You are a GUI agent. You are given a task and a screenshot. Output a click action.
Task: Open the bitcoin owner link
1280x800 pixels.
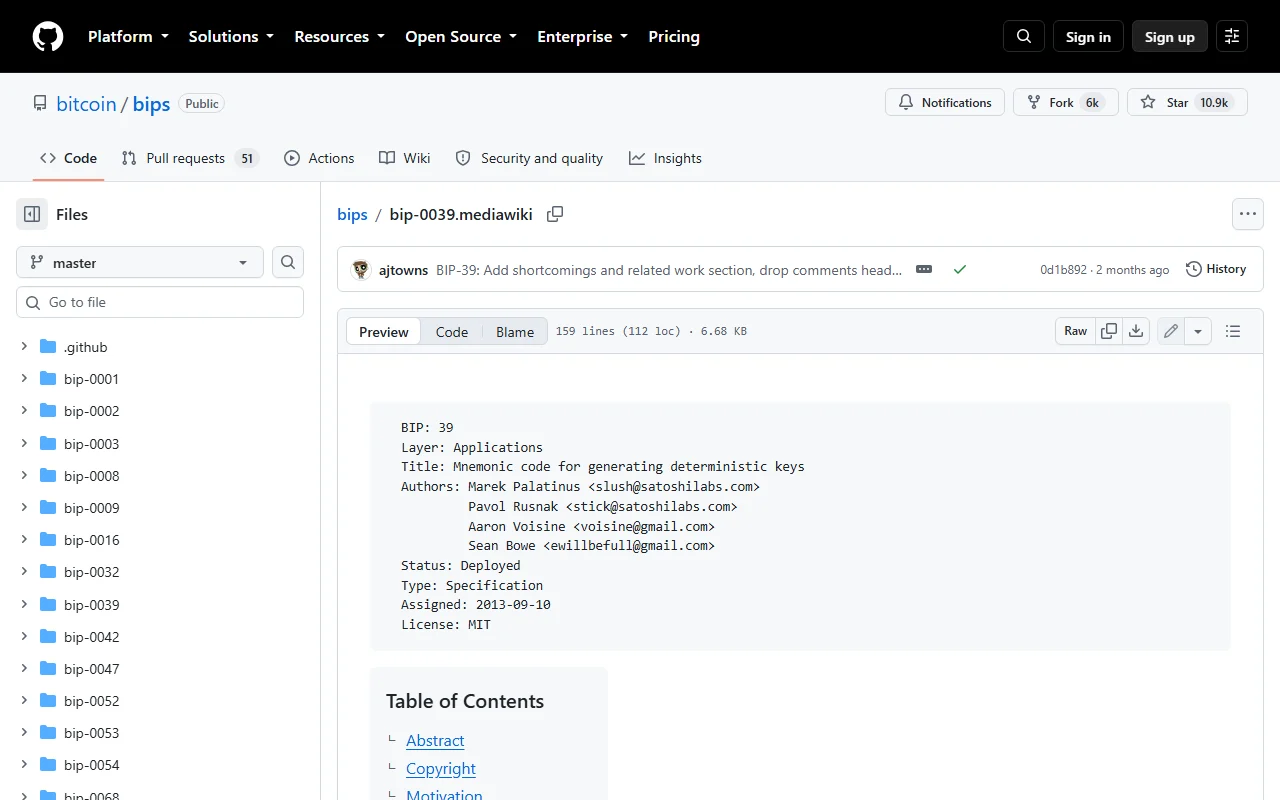pyautogui.click(x=86, y=104)
